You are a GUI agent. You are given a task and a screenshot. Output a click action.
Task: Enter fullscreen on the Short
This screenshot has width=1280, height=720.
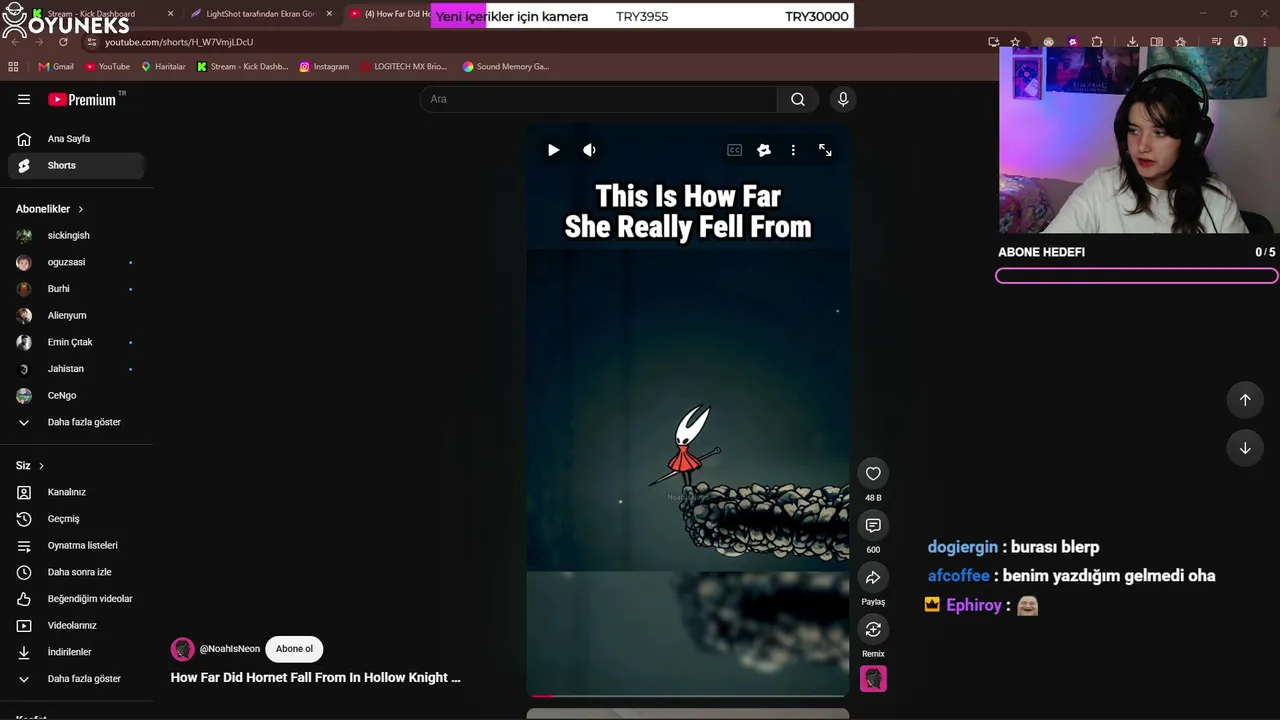(x=825, y=150)
